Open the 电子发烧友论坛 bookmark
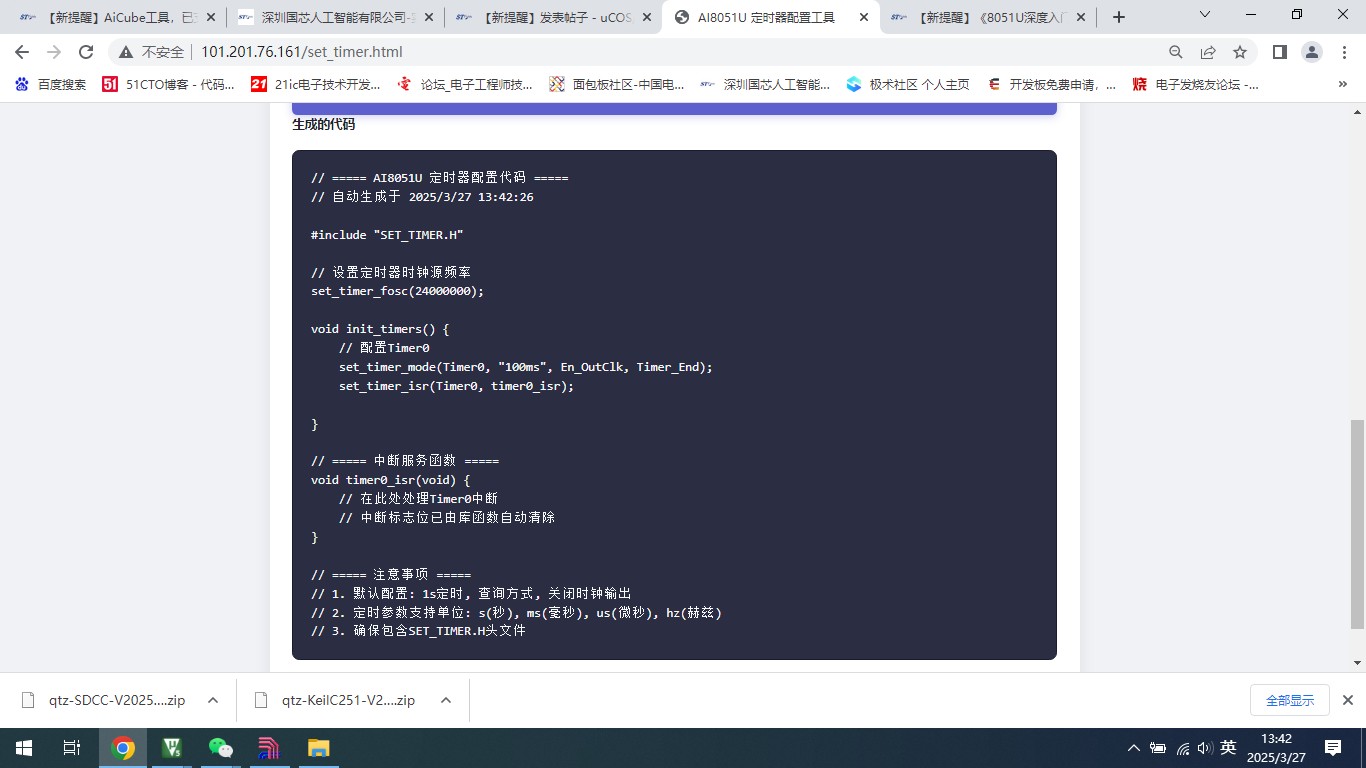This screenshot has height=768, width=1366. click(x=1196, y=85)
